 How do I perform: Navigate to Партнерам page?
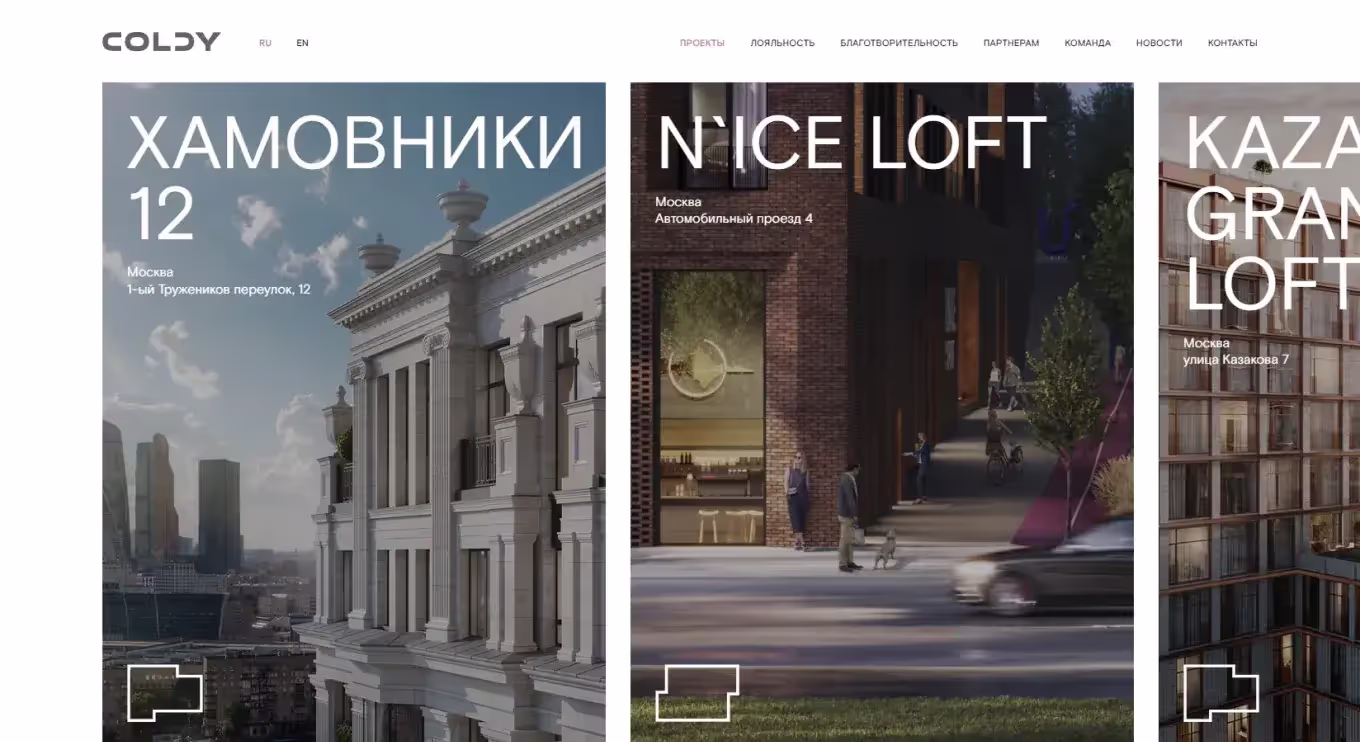(1010, 43)
